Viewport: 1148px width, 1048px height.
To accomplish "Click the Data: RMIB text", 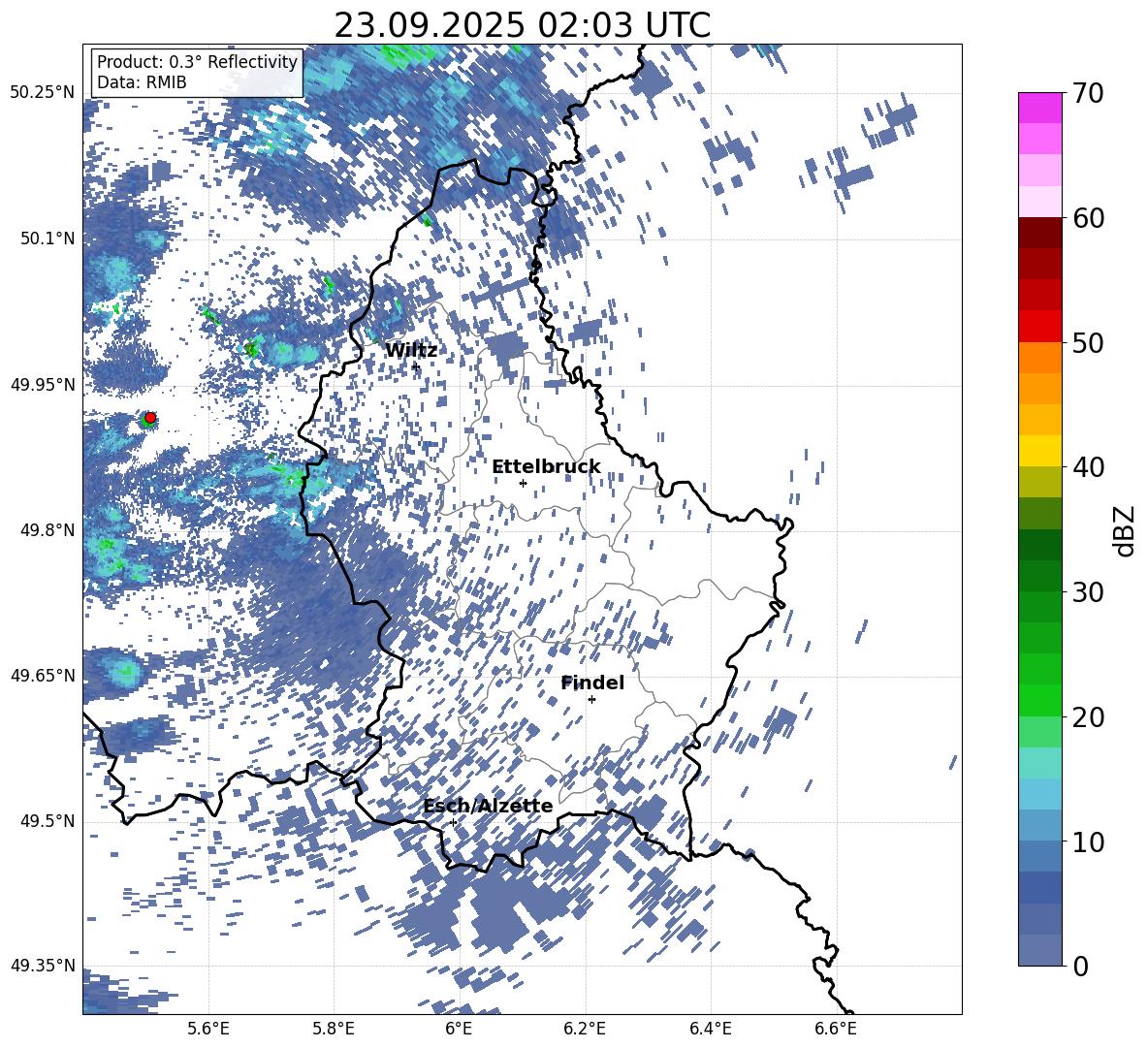I will click(x=142, y=82).
